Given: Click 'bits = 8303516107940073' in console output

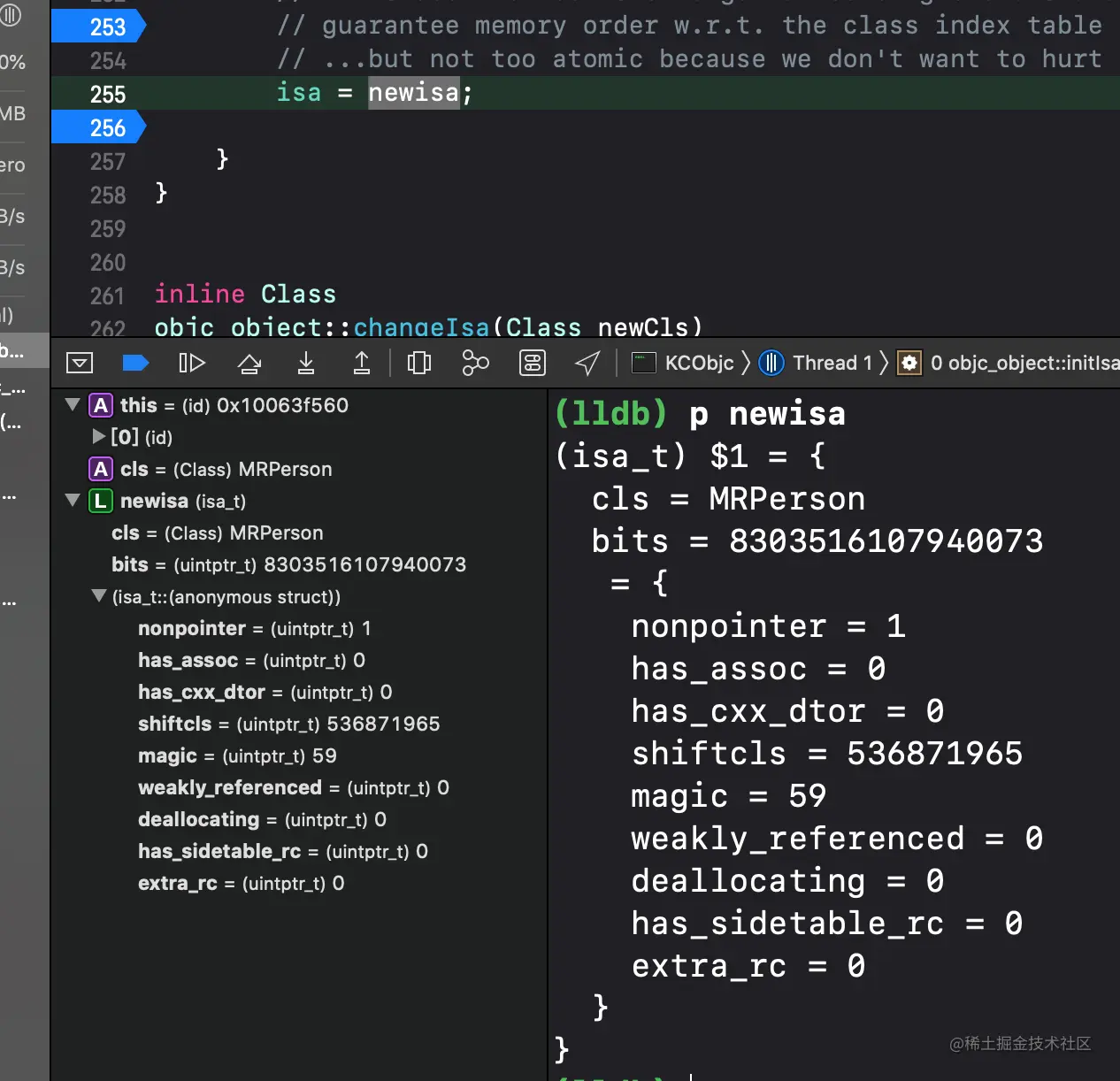Looking at the screenshot, I should point(817,541).
